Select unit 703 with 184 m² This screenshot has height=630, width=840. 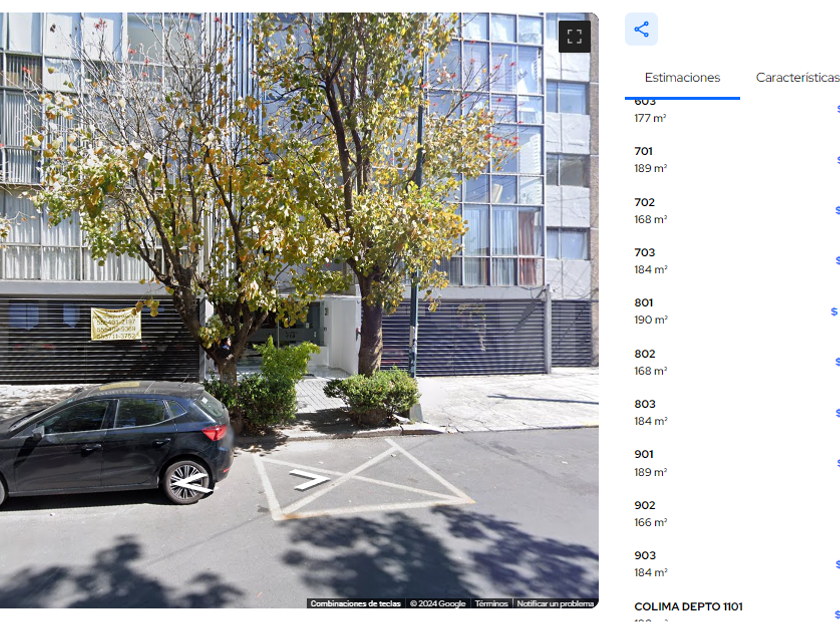(x=732, y=261)
